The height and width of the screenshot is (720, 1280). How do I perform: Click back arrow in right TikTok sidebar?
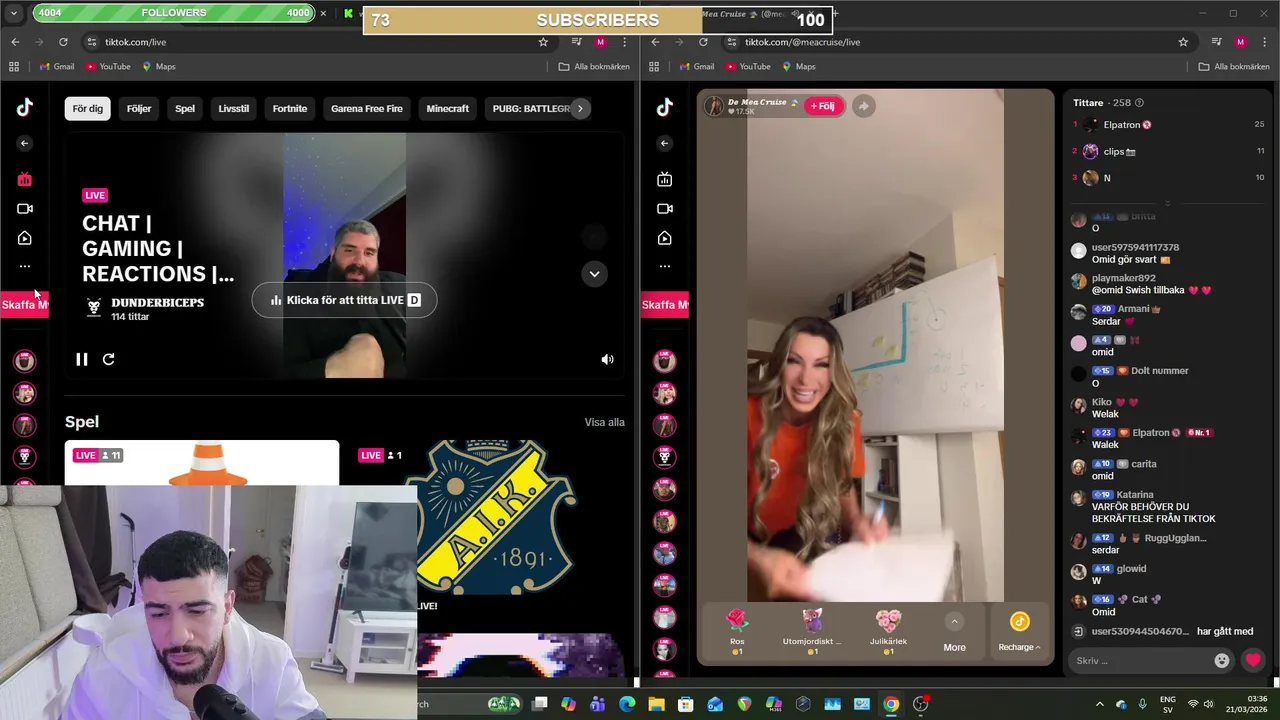[665, 143]
